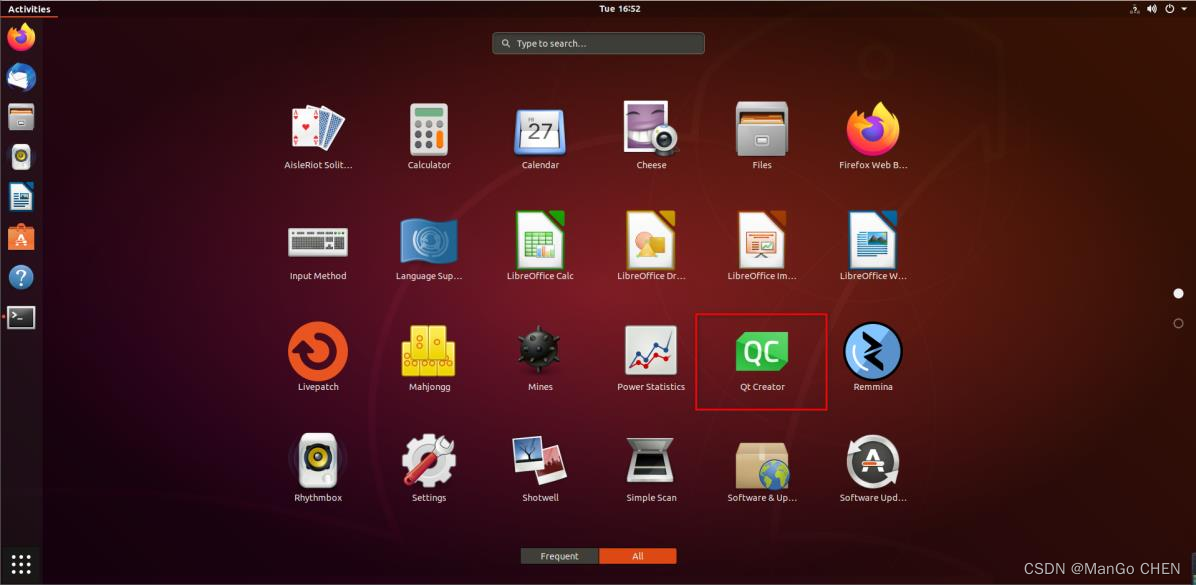
Task: Launch Qt Creator
Action: tap(762, 352)
